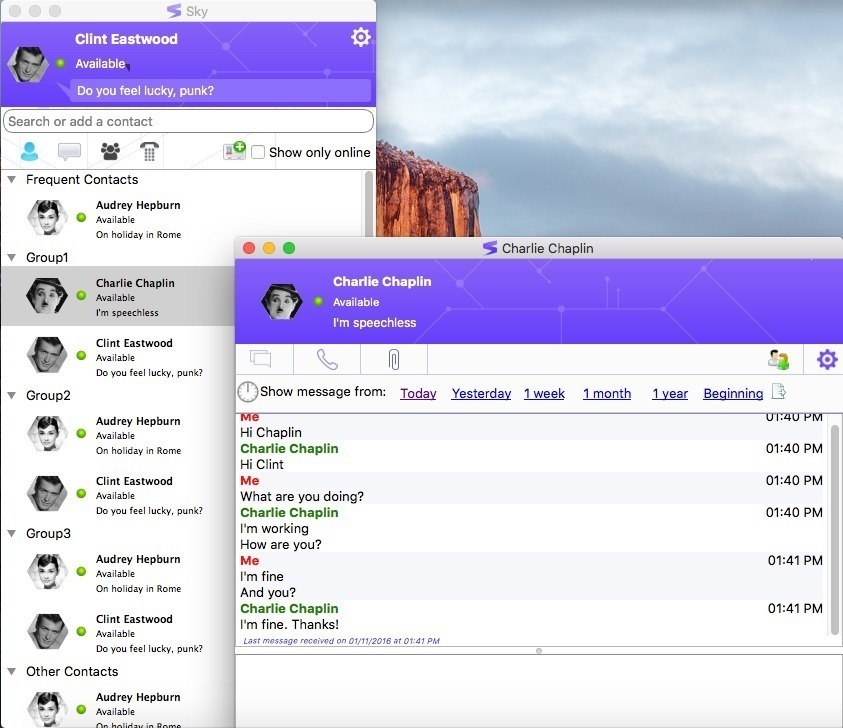Collapse the Other Contacts section
Viewport: 843px width, 728px height.
coord(11,672)
